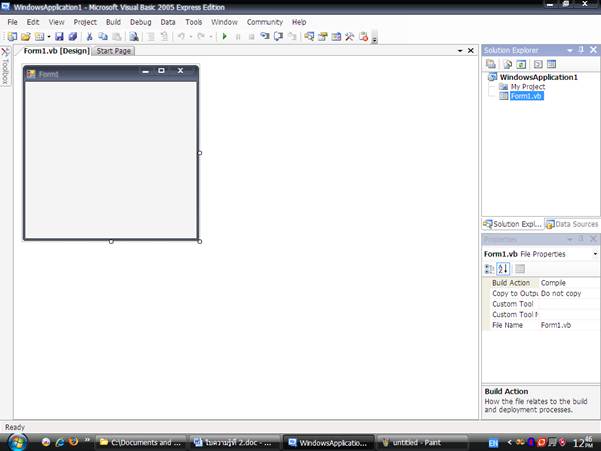Click View Designer icon in Solution Explorer
This screenshot has height=451, width=601.
pos(552,64)
